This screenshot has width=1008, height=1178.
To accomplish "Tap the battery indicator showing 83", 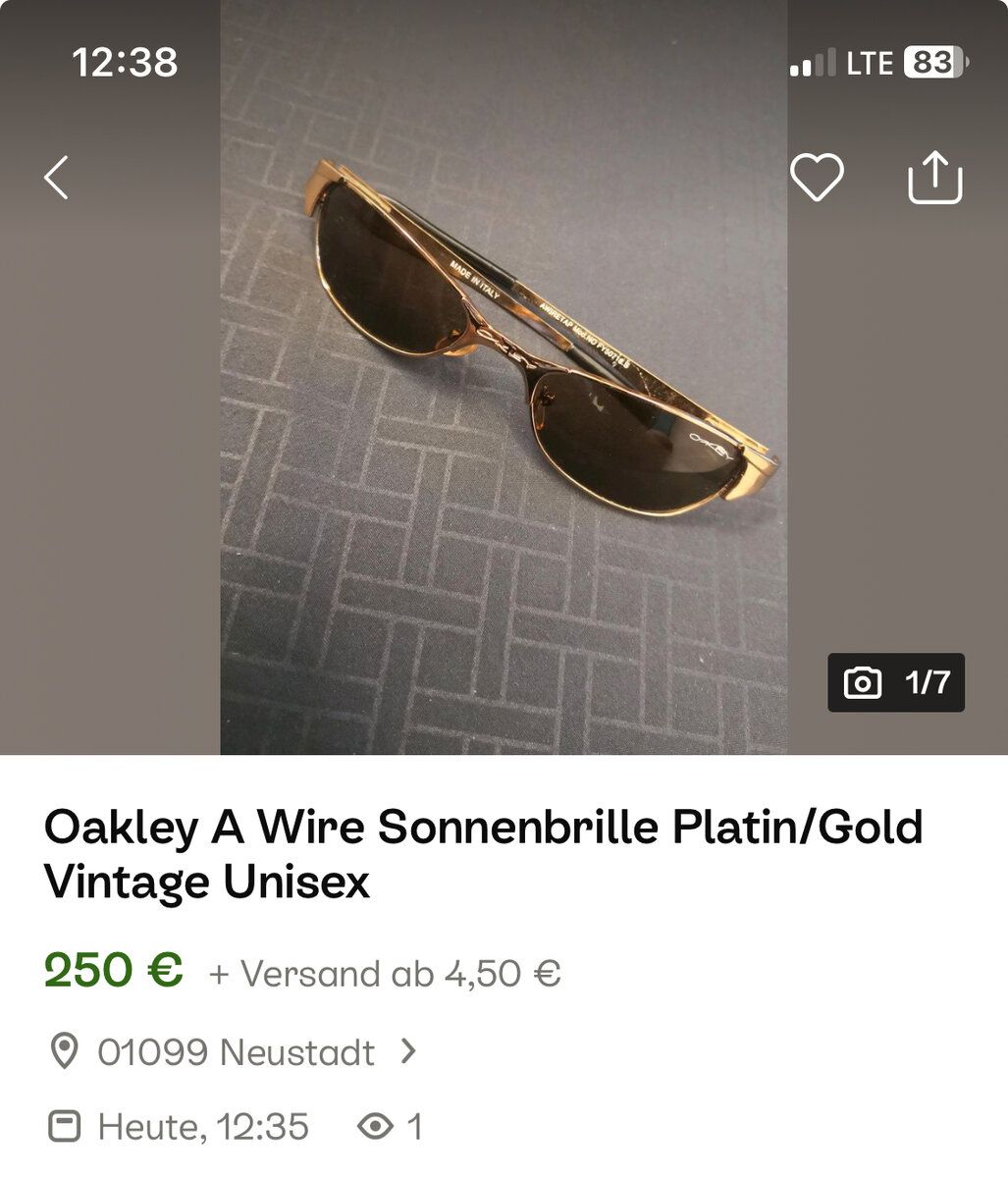I will pos(933,64).
